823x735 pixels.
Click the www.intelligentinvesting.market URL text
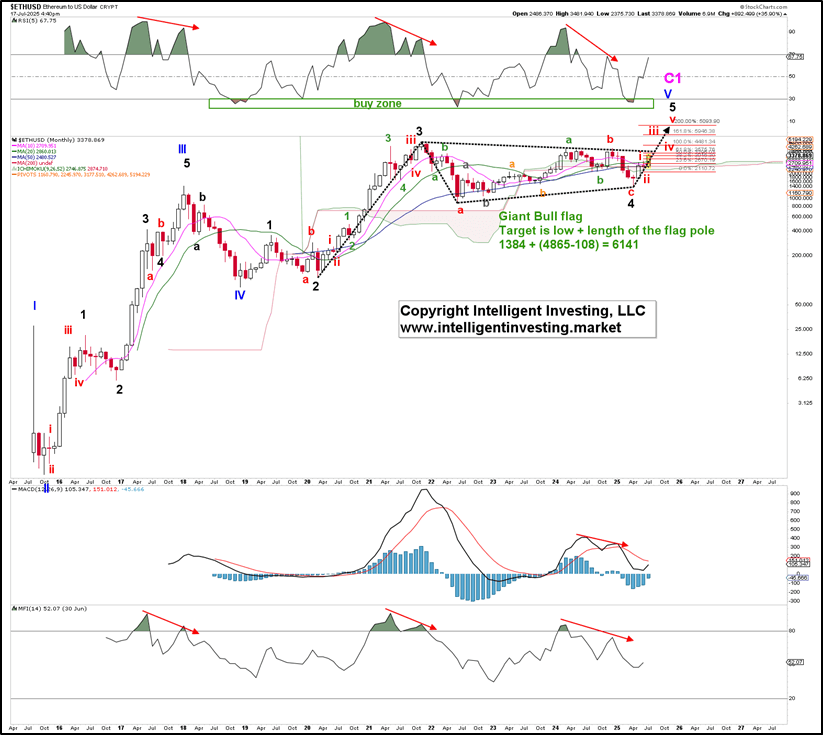(x=511, y=328)
